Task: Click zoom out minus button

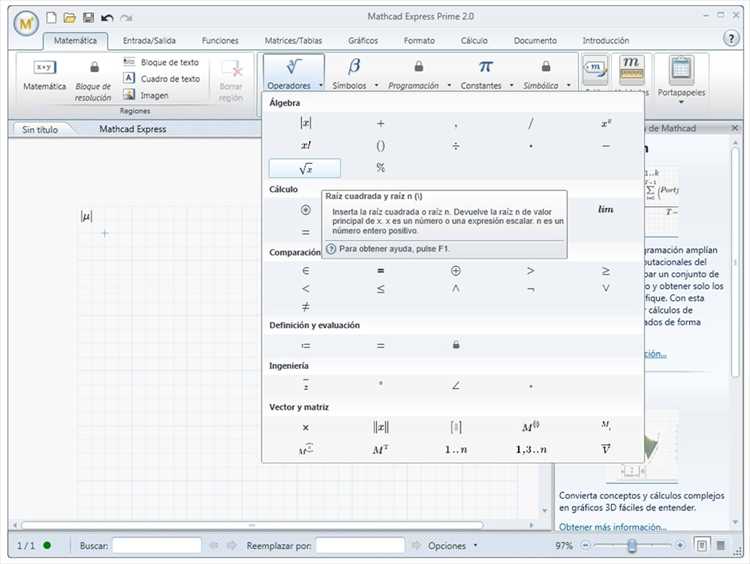Action: coord(585,545)
